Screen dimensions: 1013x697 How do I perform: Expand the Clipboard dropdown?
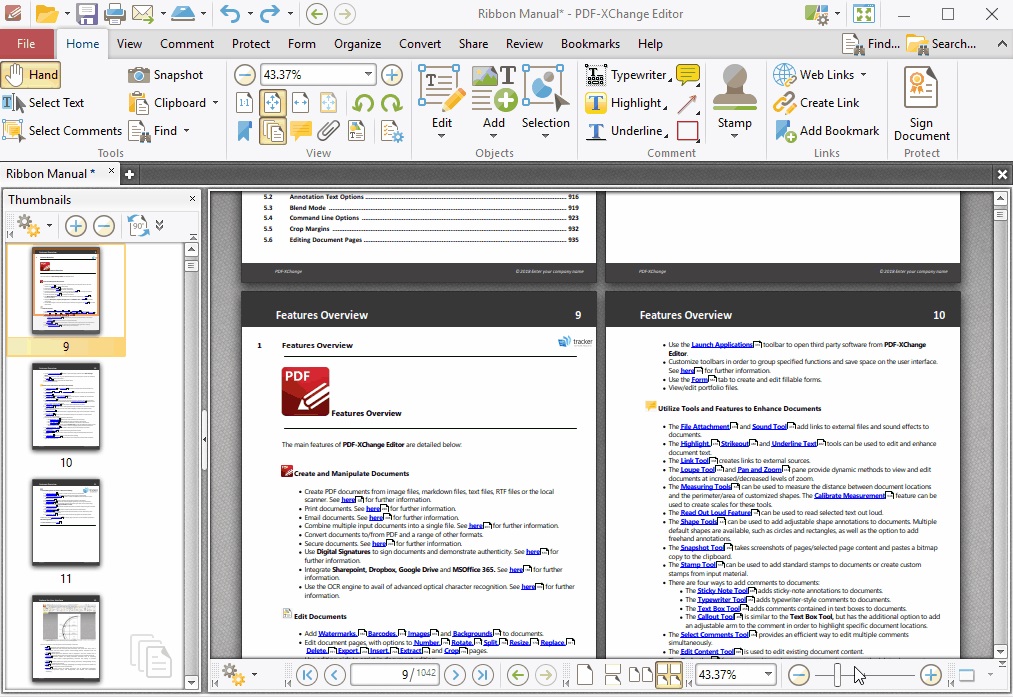click(215, 103)
